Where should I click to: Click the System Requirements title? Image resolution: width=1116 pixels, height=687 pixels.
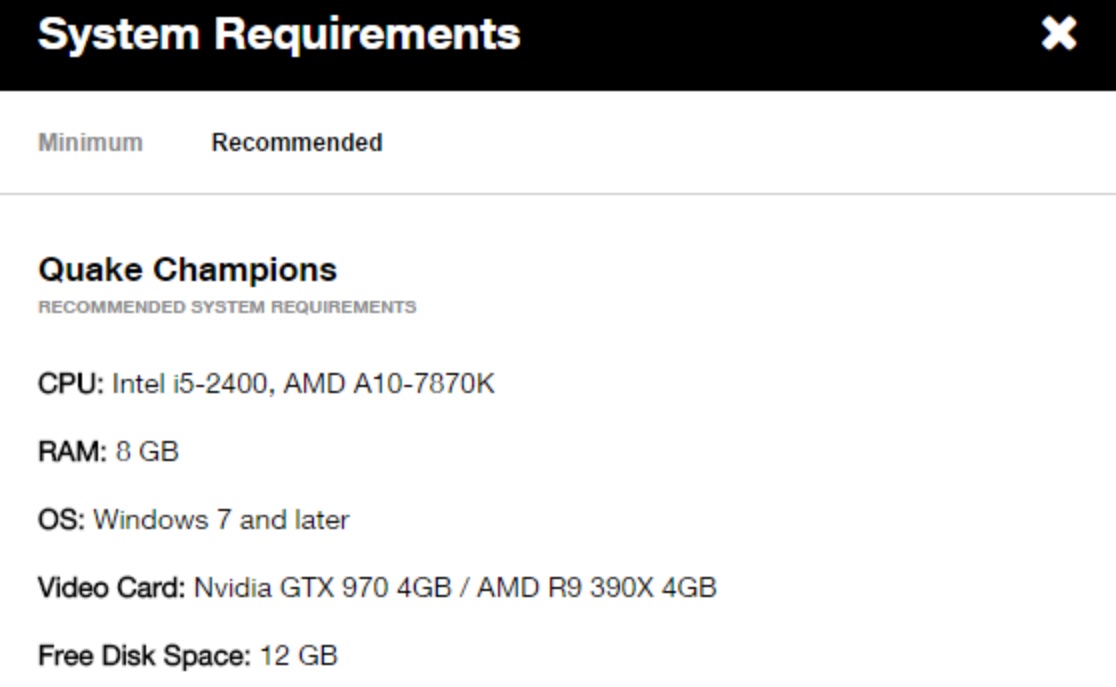pyautogui.click(x=279, y=34)
